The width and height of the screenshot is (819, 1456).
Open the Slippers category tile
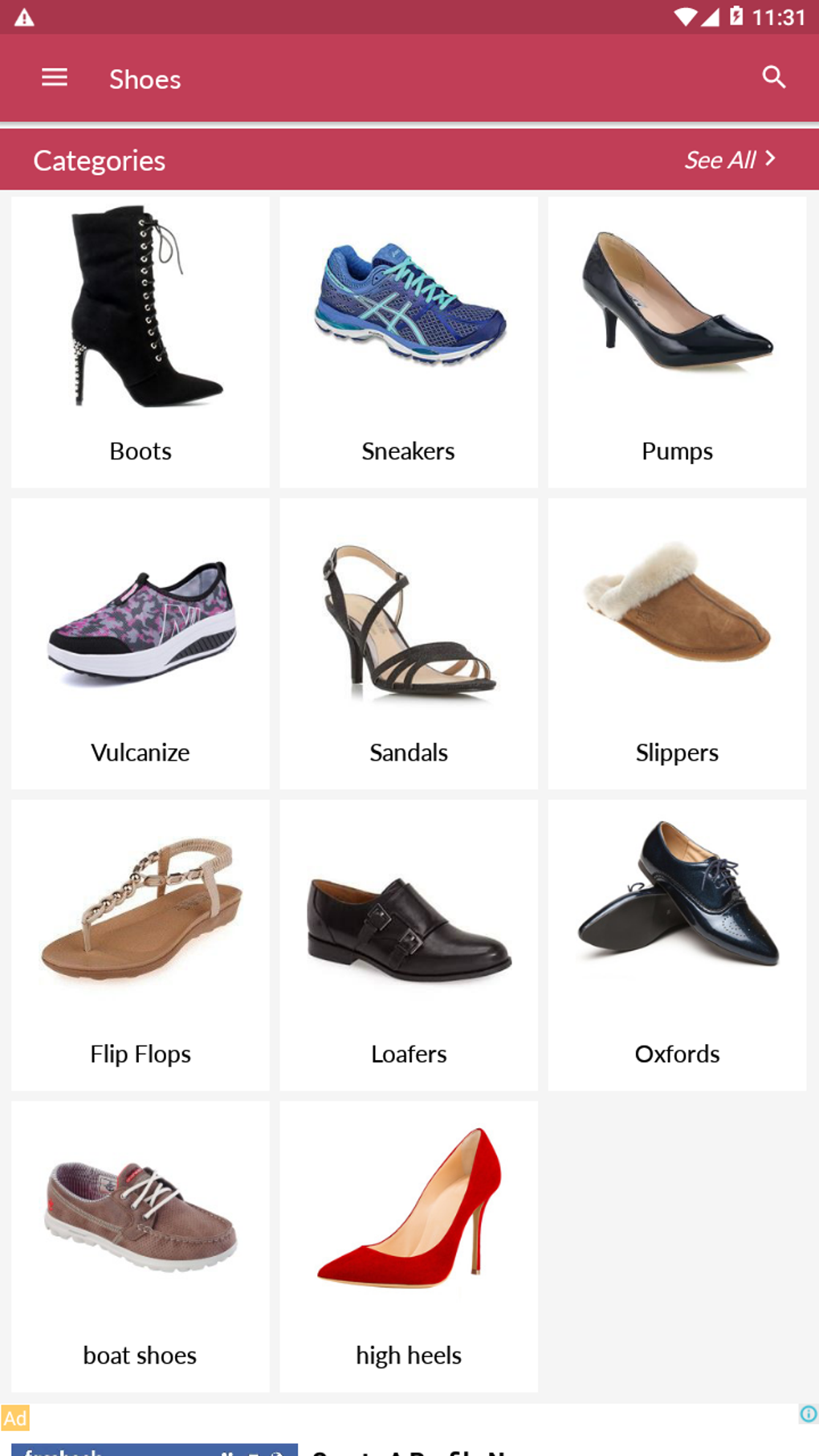(677, 643)
